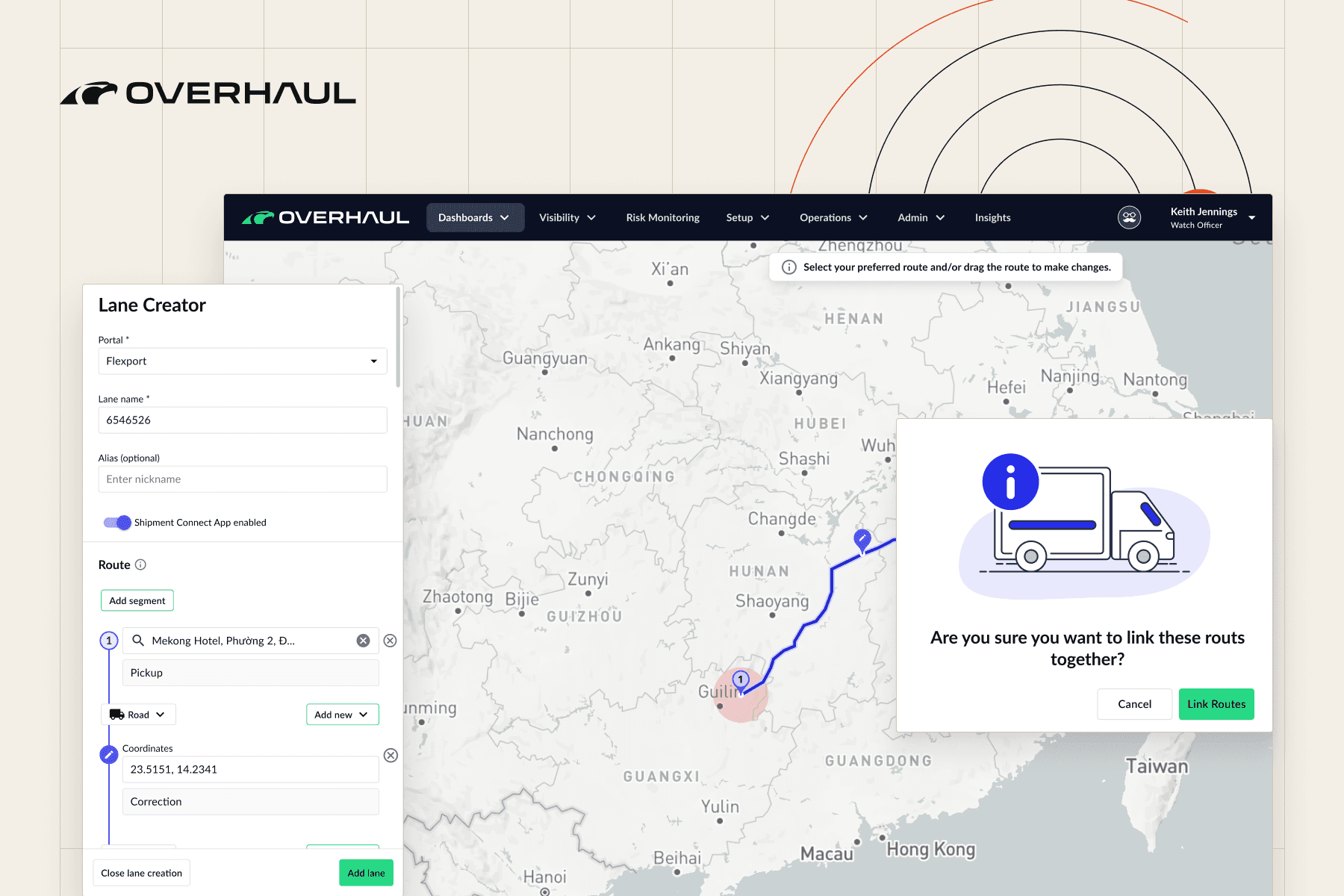The image size is (1344, 896).
Task: Clear the Mekong Hotel address text
Action: [363, 641]
